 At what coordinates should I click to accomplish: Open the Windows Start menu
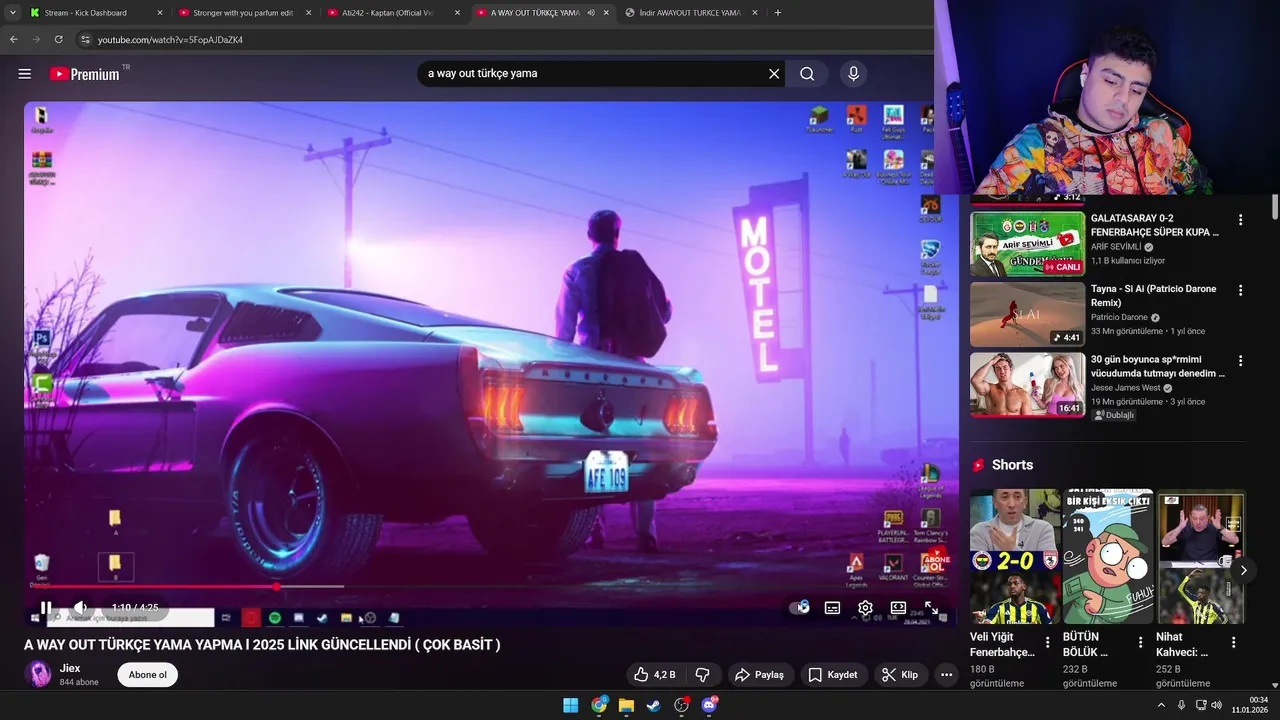point(570,705)
